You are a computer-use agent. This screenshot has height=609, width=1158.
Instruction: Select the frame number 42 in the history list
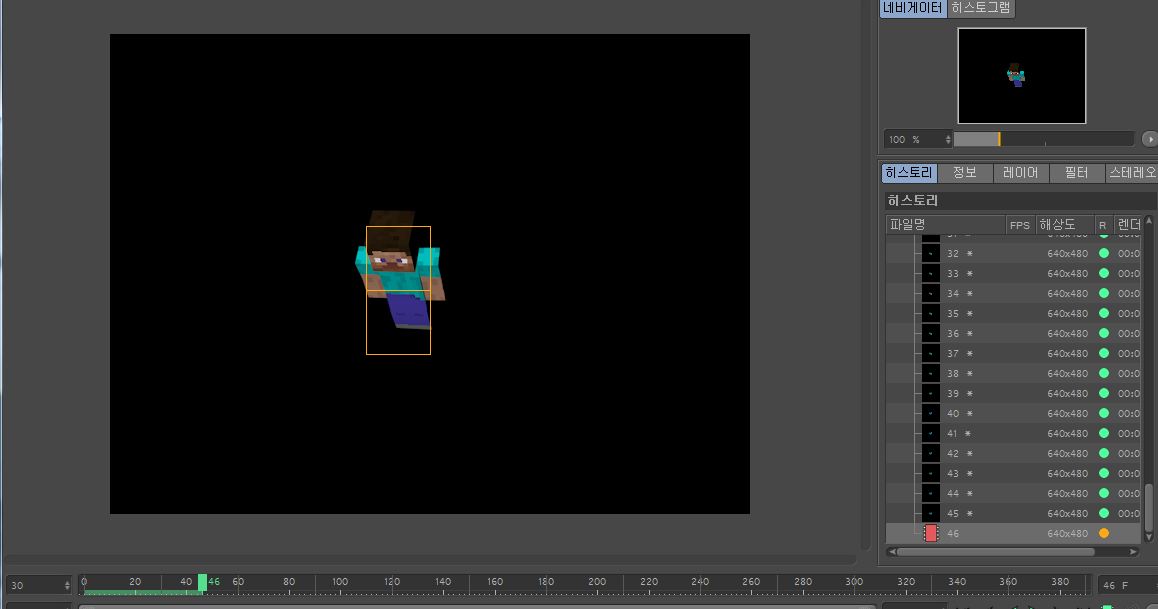pyautogui.click(x=953, y=453)
